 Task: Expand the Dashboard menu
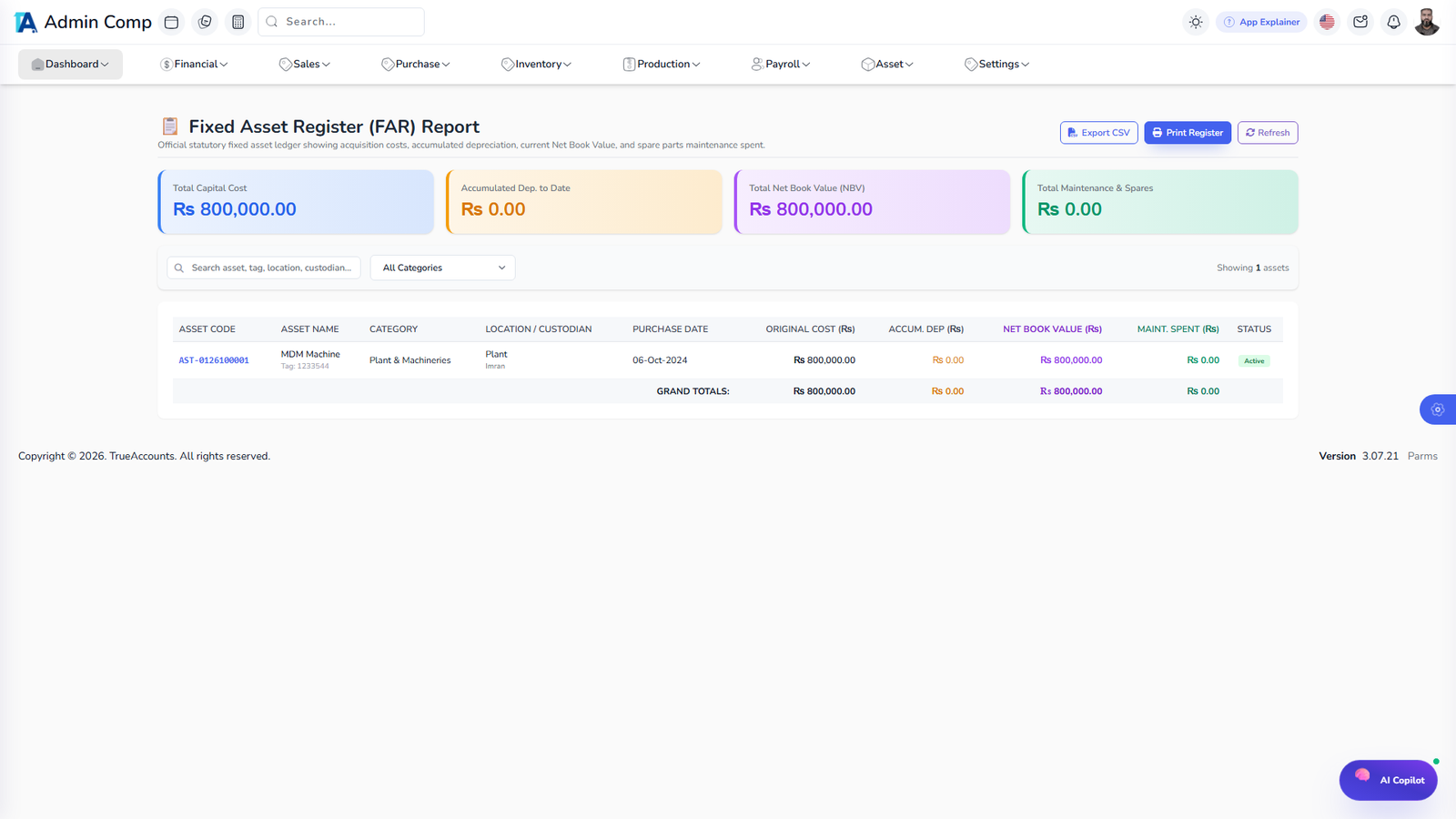(x=70, y=64)
